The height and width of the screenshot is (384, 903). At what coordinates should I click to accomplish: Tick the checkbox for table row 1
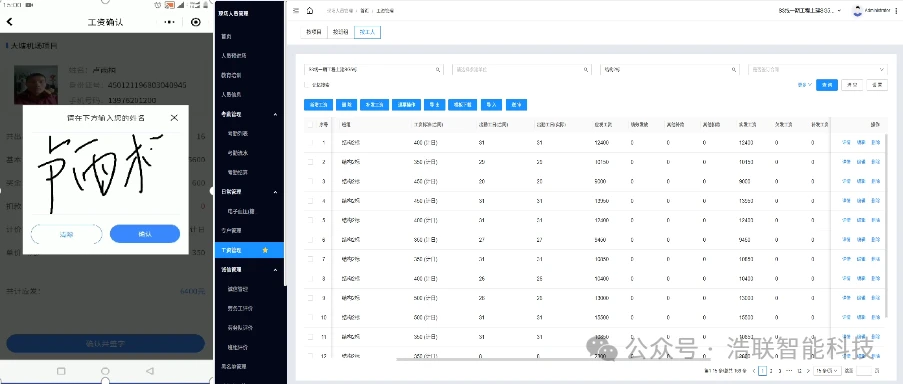pyautogui.click(x=310, y=142)
